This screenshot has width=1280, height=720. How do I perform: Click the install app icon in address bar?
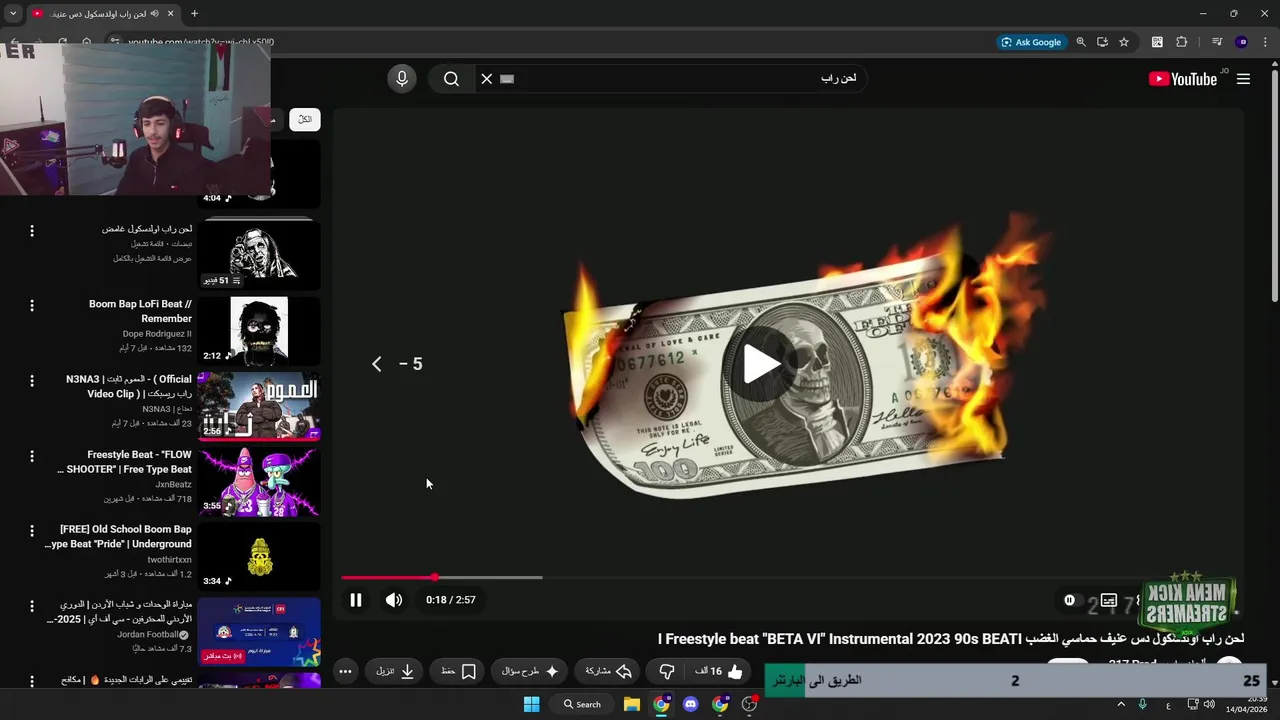(x=1102, y=42)
